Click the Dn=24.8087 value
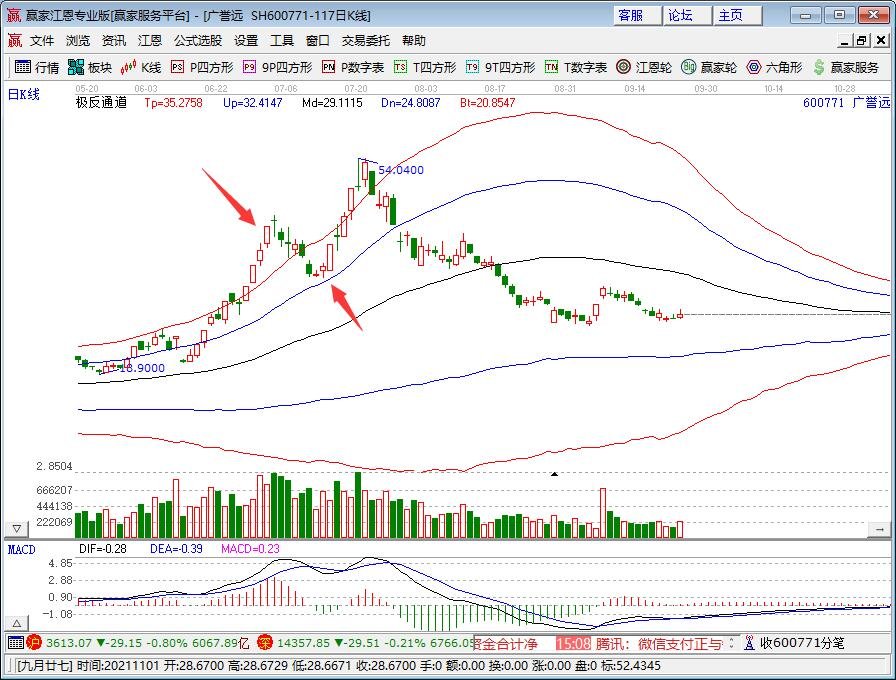Screen dimensions: 896x680 coord(411,103)
